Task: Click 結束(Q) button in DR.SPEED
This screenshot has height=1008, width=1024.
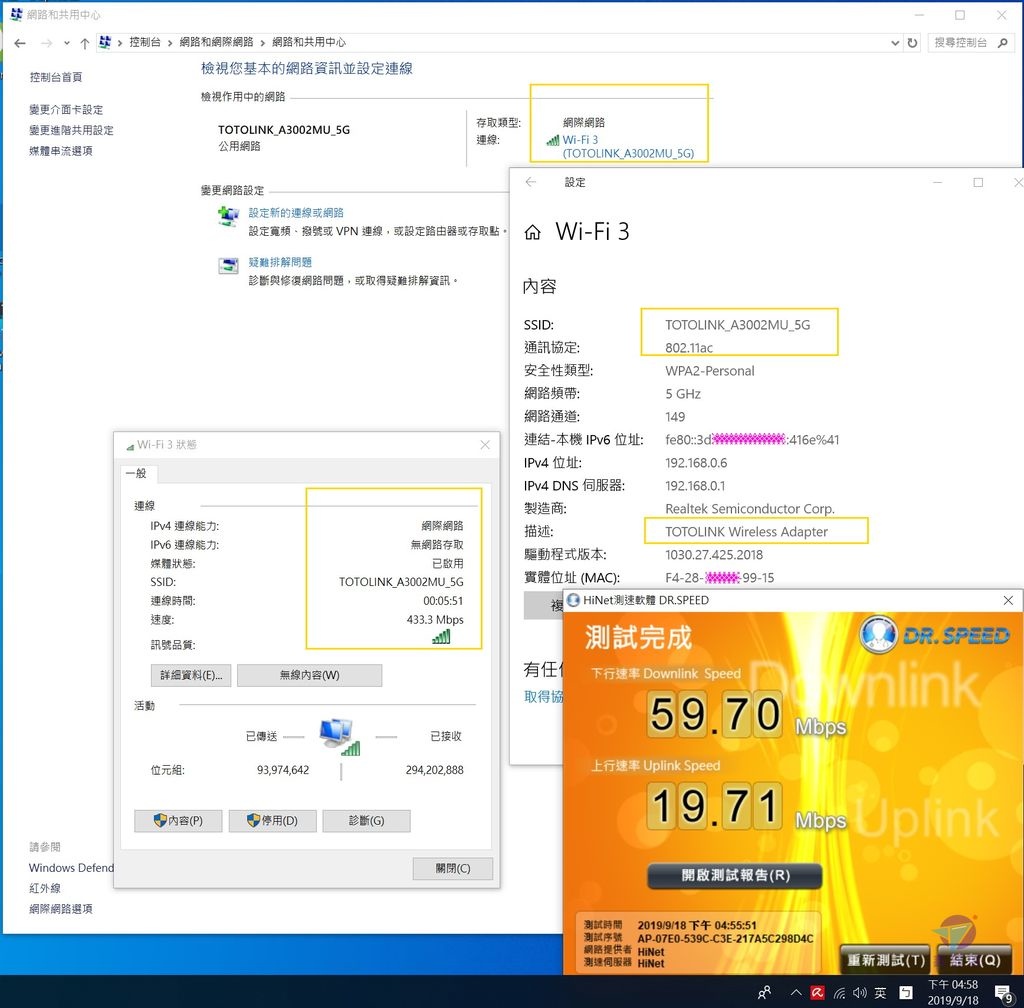Action: [x=974, y=960]
